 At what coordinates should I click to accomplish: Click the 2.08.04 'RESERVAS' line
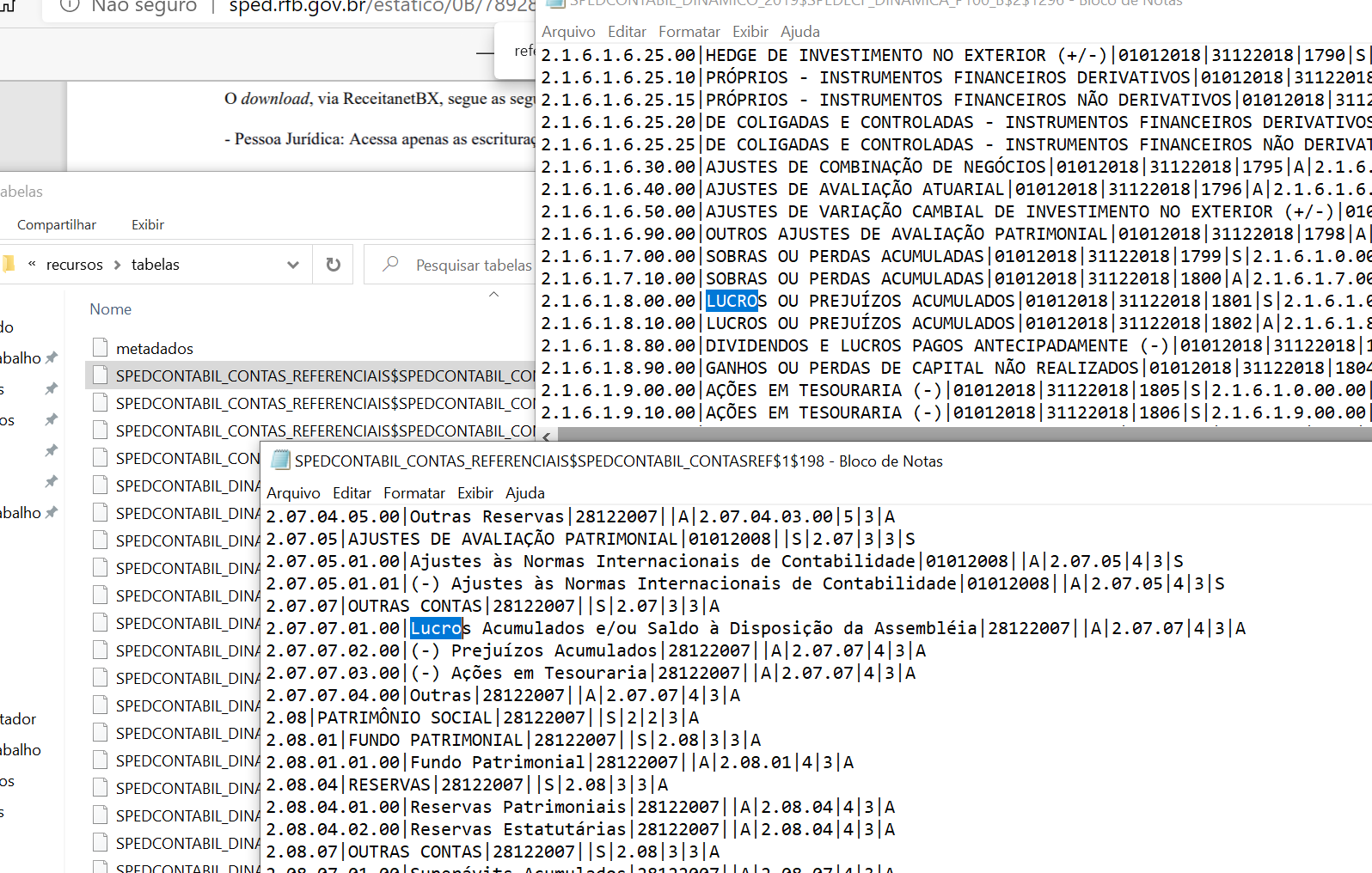[468, 784]
